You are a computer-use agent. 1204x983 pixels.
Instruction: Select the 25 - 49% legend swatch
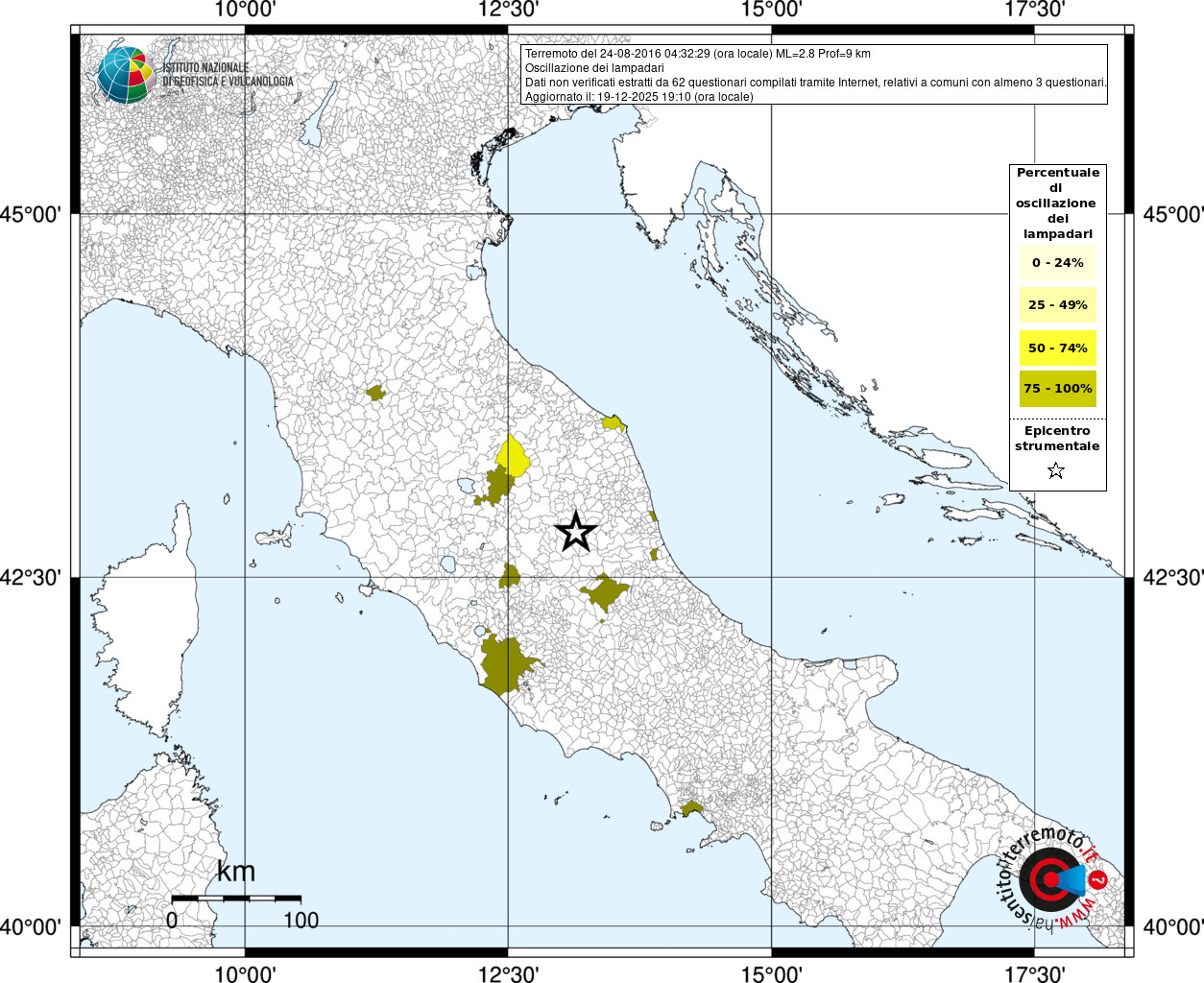1057,305
